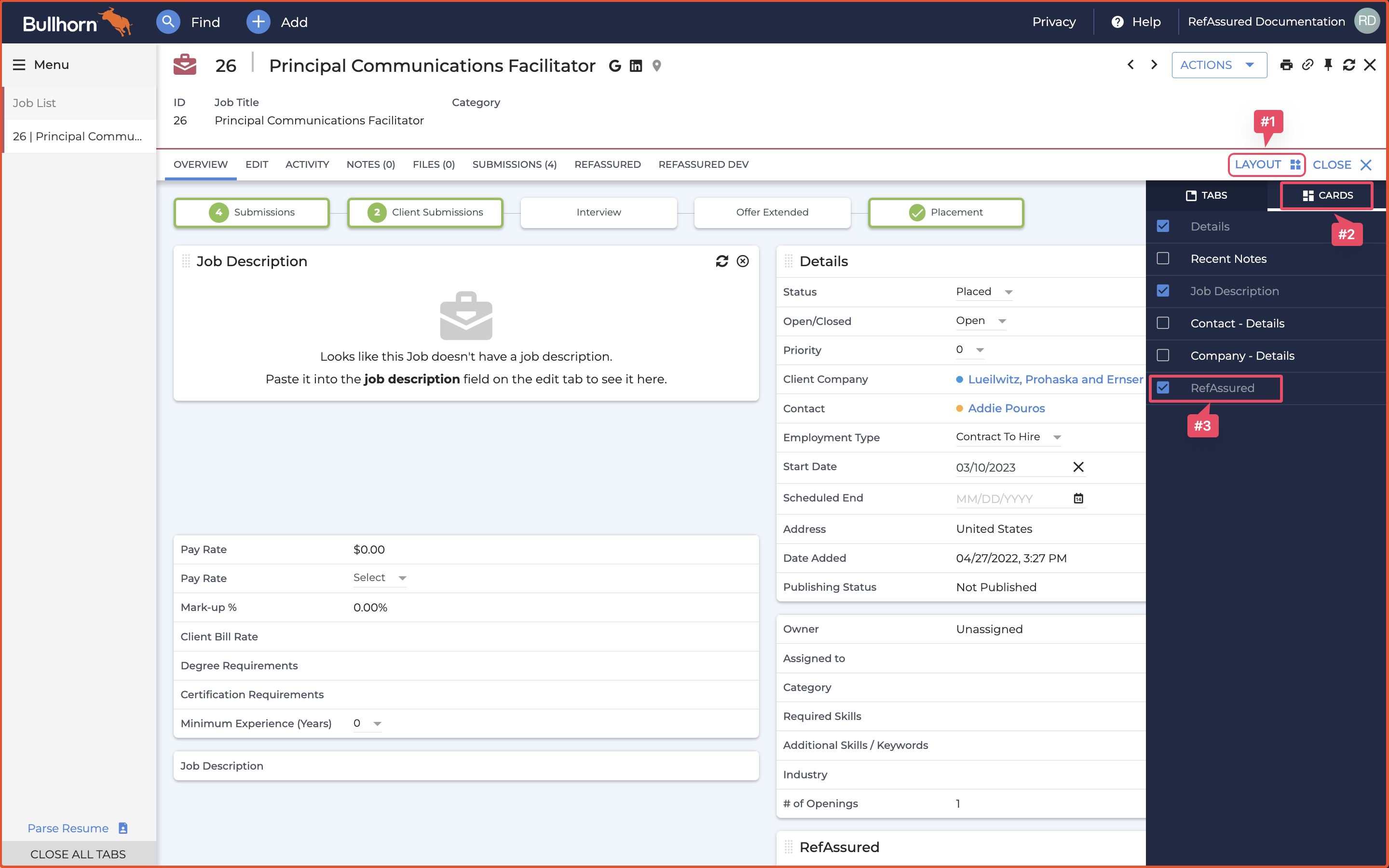Expand the Actions dropdown
This screenshot has height=868, width=1389.
1219,65
